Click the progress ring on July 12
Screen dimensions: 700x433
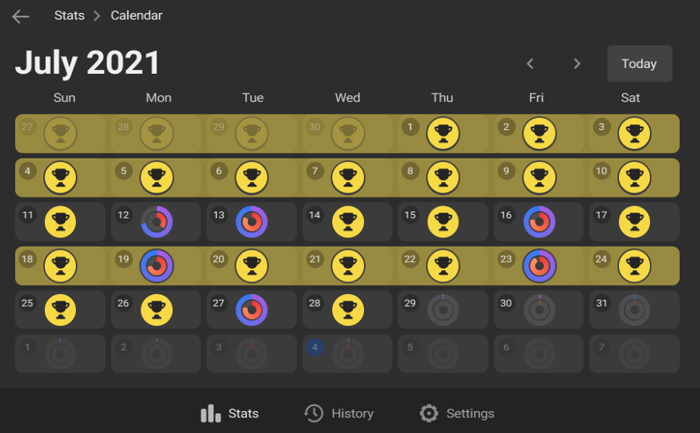157,222
